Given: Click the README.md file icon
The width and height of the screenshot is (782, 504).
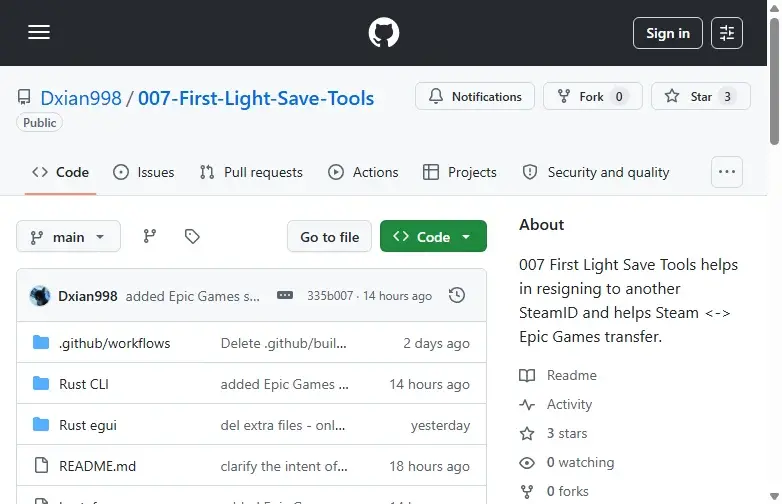Looking at the screenshot, I should (x=41, y=465).
